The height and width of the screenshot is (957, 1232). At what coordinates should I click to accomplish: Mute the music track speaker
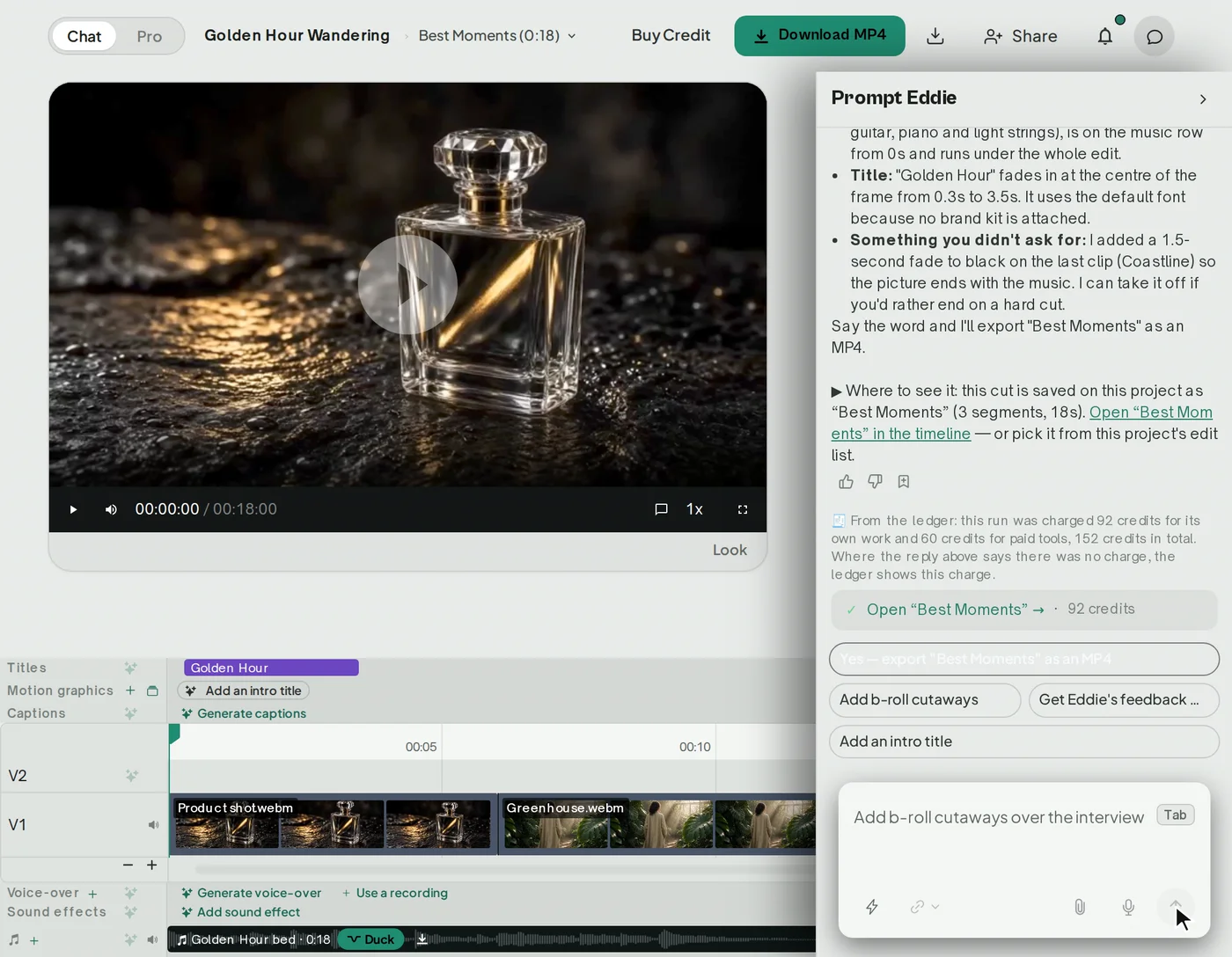tap(152, 940)
